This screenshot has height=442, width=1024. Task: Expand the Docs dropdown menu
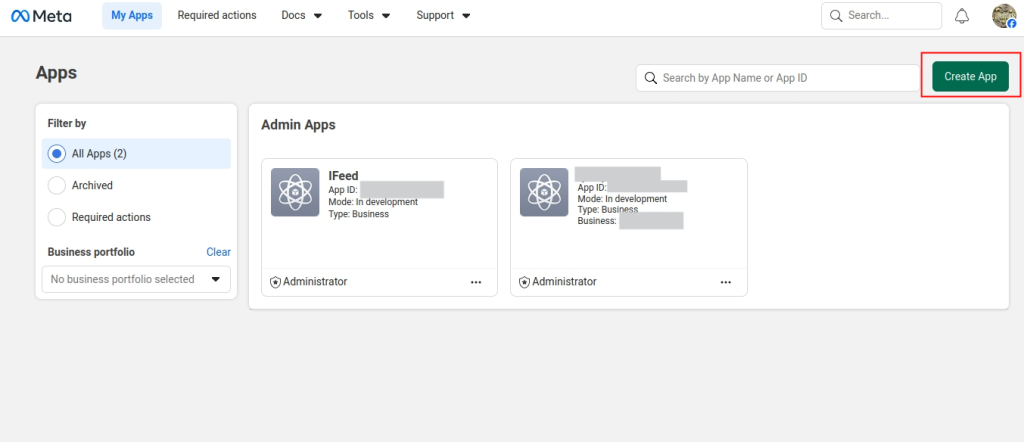pos(302,16)
